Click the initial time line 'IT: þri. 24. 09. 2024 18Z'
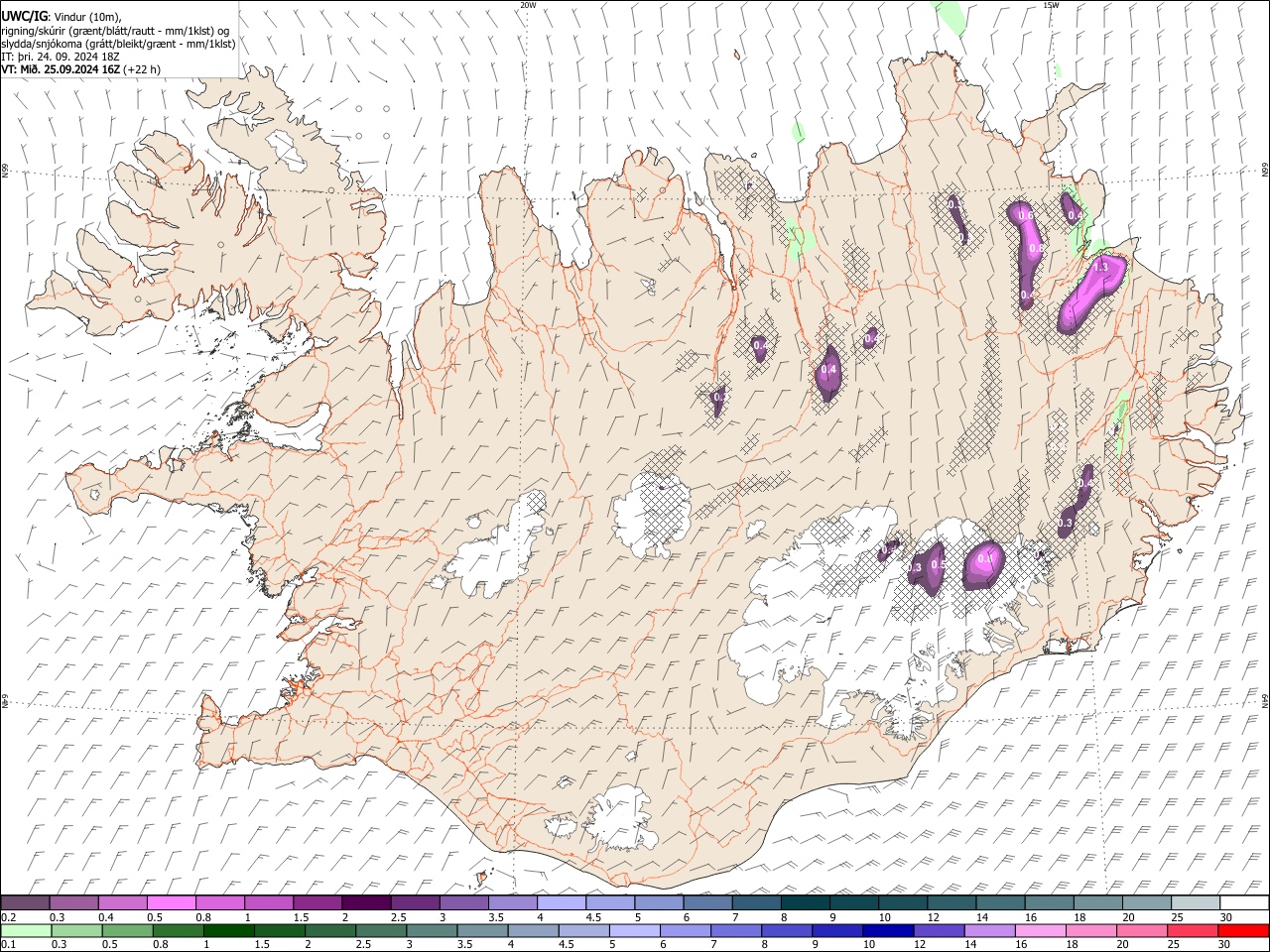The width and height of the screenshot is (1270, 952). coord(61,57)
